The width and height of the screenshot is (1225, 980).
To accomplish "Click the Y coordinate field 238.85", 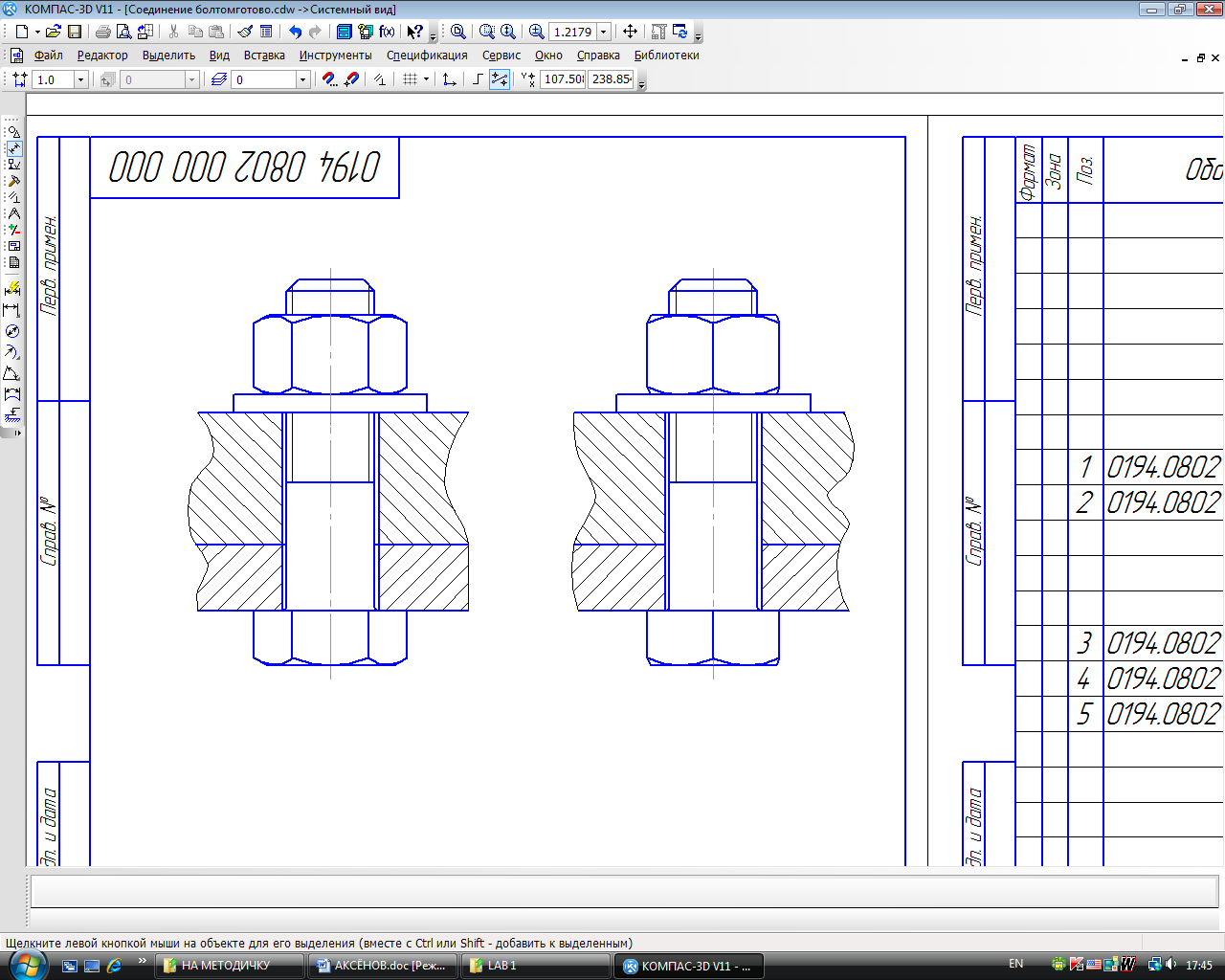I will pyautogui.click(x=612, y=79).
